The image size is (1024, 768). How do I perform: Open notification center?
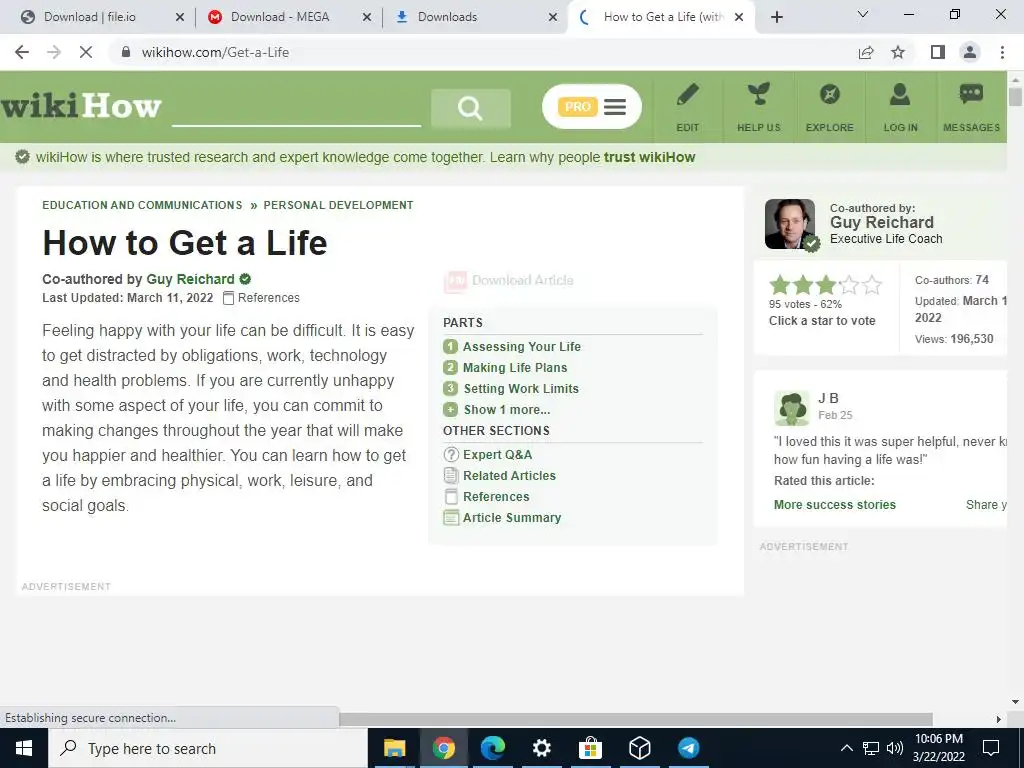[991, 748]
